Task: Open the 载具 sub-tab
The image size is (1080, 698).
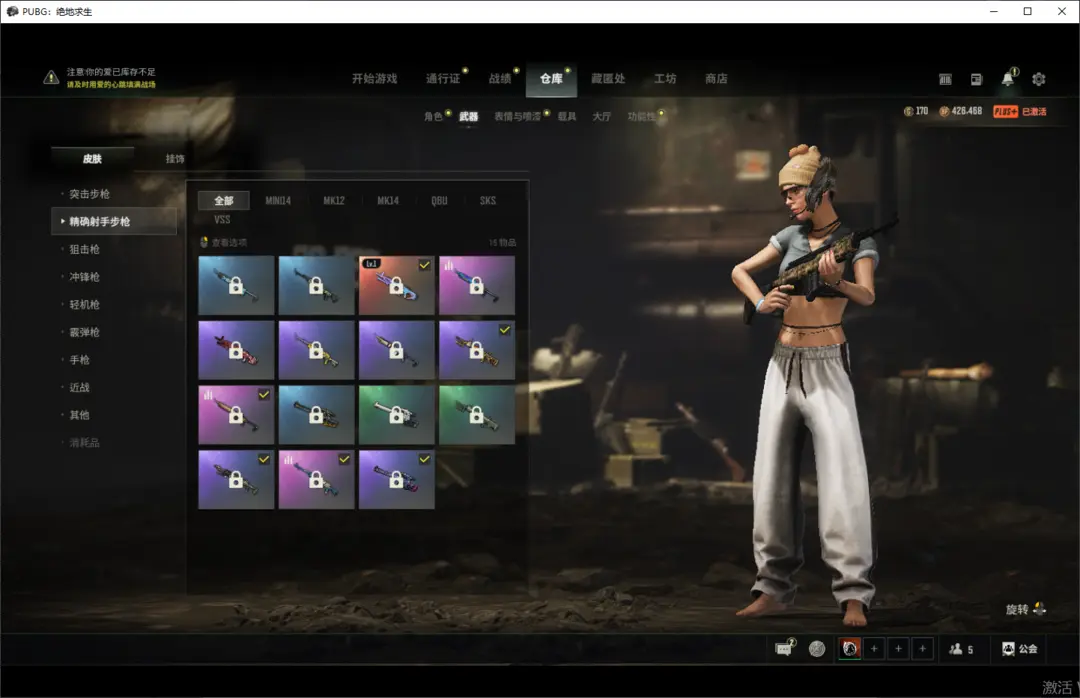Action: tap(567, 116)
